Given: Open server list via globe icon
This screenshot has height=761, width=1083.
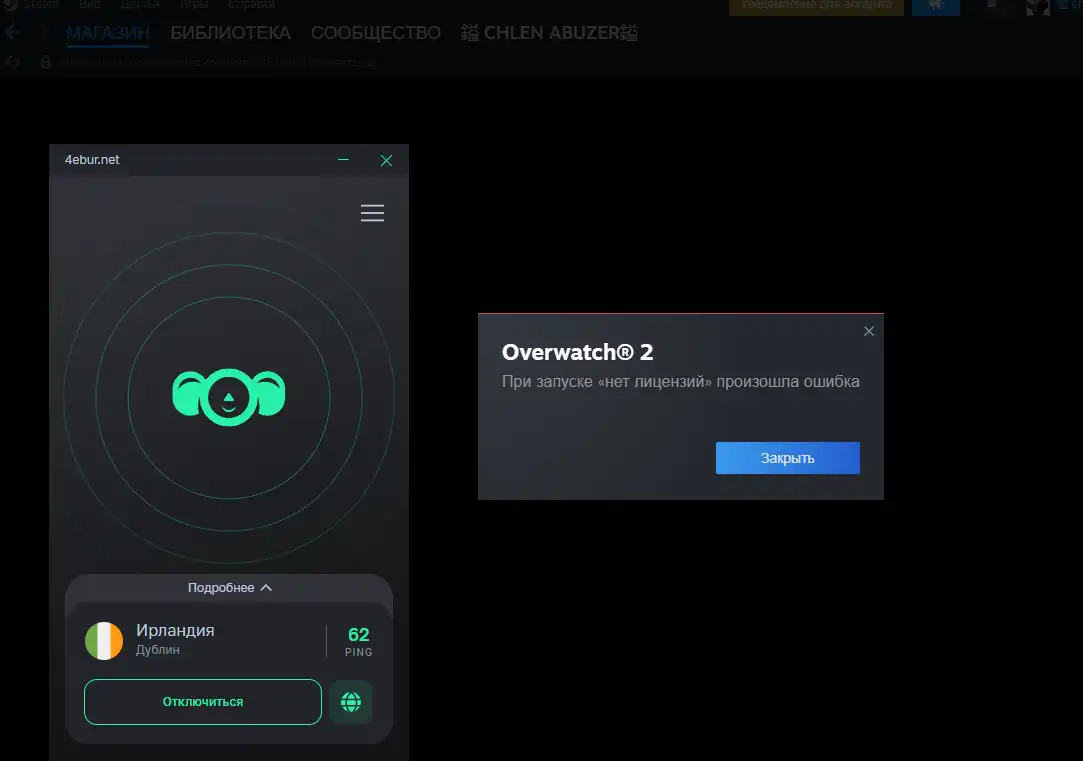Looking at the screenshot, I should pos(351,702).
